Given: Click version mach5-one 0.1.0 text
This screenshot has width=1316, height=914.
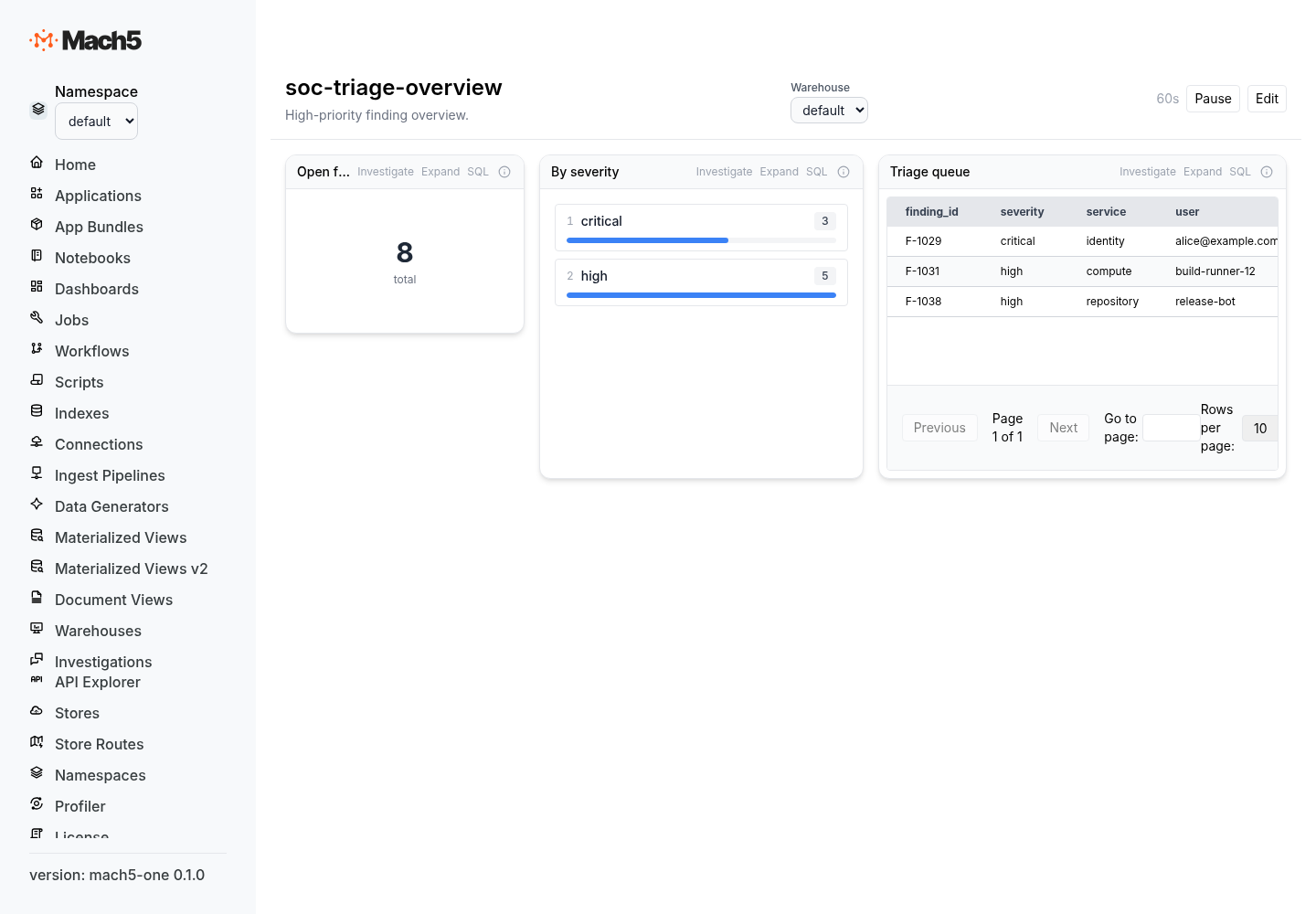Looking at the screenshot, I should pyautogui.click(x=117, y=875).
